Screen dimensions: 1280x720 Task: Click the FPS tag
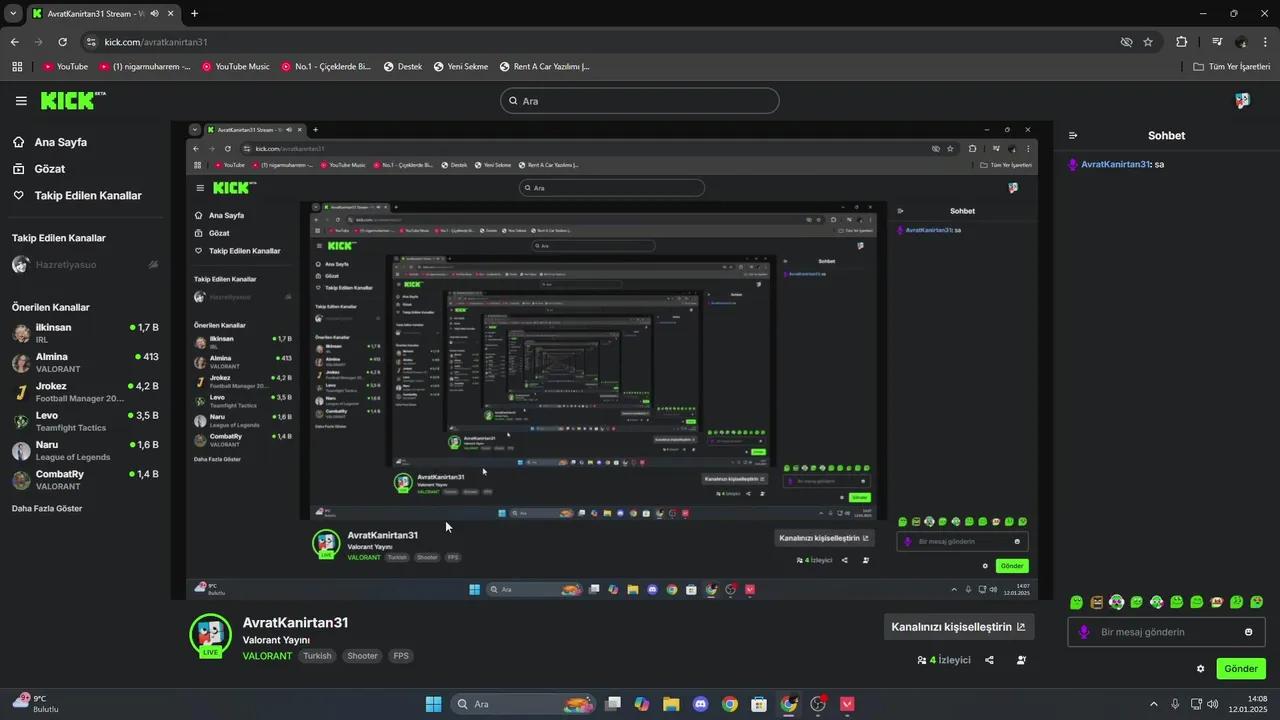tap(401, 656)
